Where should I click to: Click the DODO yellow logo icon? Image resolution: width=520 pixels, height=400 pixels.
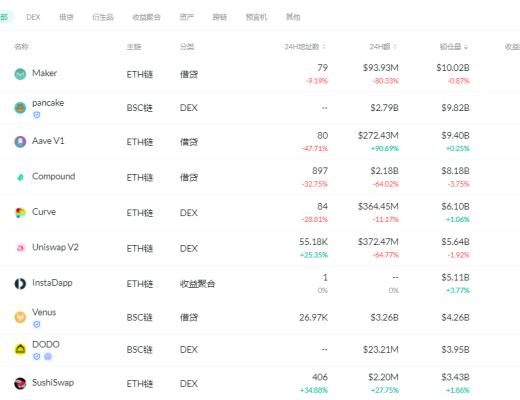coord(20,349)
